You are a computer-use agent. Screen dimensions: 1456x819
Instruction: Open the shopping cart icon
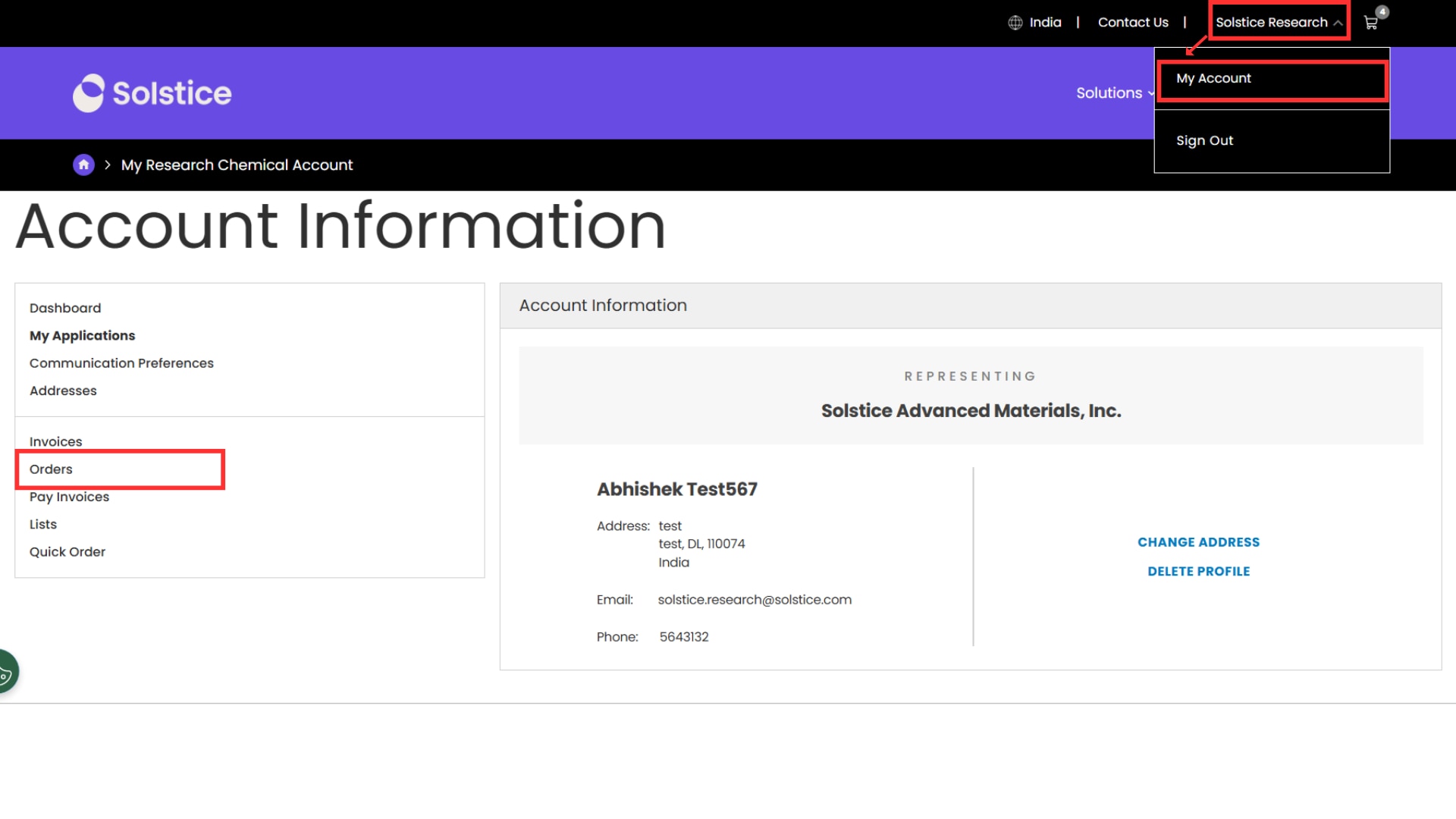tap(1371, 23)
